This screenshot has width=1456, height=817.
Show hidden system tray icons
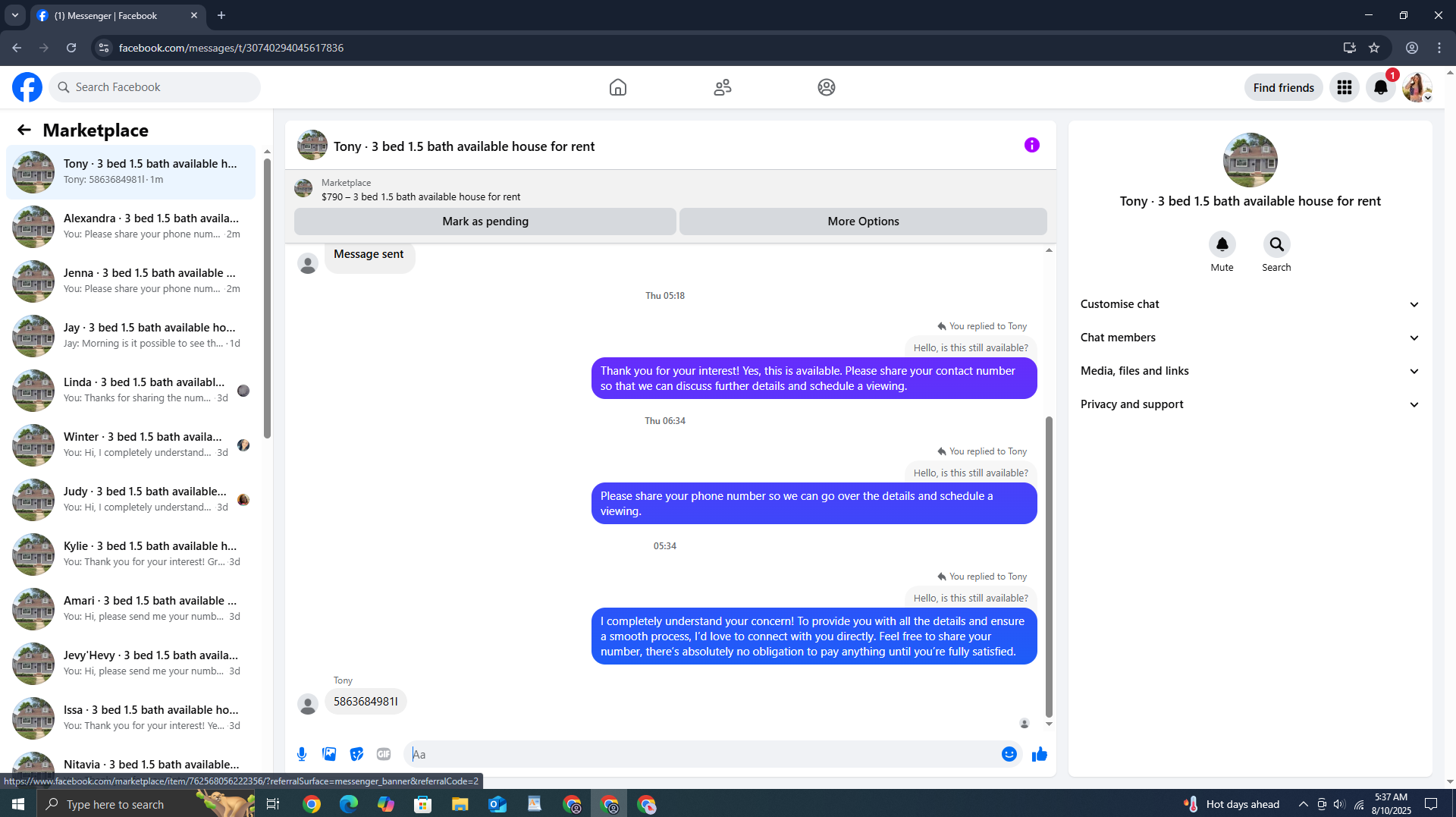(1303, 804)
